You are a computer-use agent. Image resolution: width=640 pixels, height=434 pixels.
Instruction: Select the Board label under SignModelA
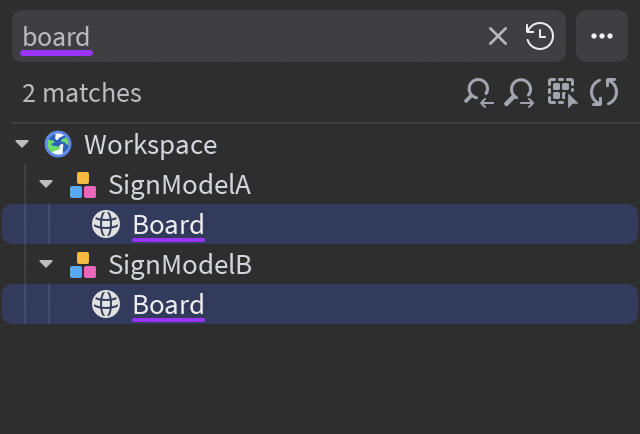pos(168,225)
